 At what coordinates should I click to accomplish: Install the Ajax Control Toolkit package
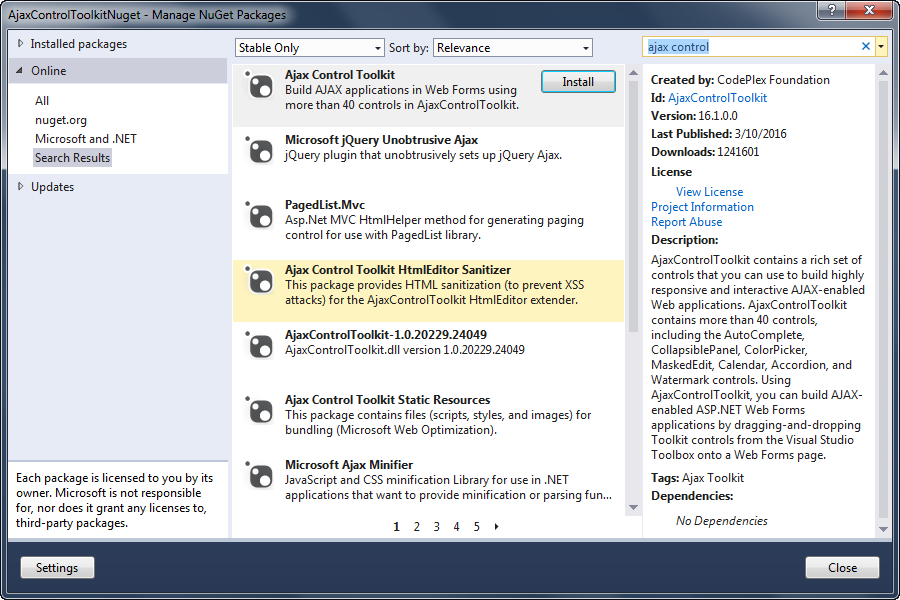(578, 82)
